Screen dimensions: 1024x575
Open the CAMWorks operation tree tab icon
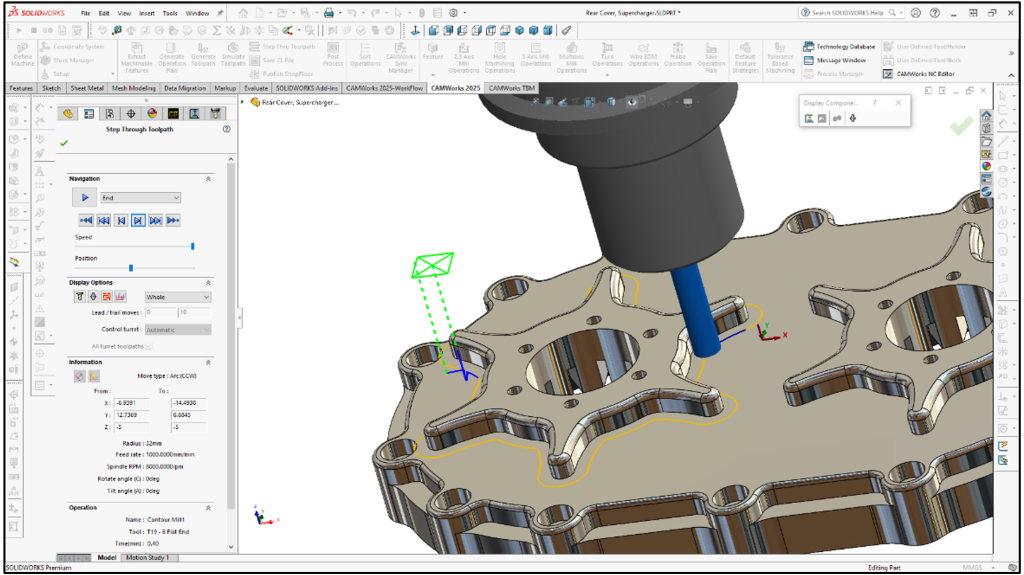click(x=194, y=114)
